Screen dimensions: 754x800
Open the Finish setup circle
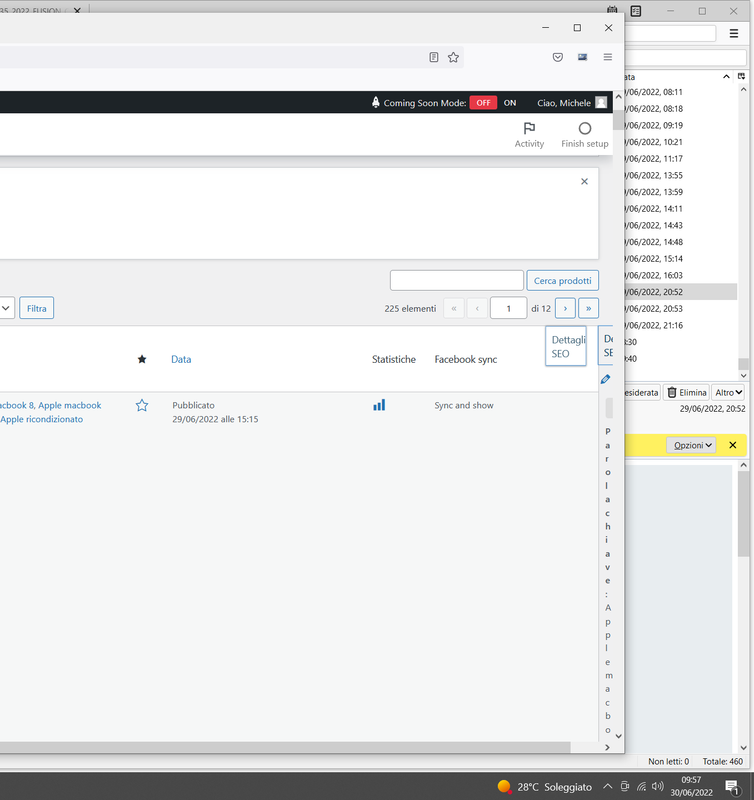click(585, 135)
